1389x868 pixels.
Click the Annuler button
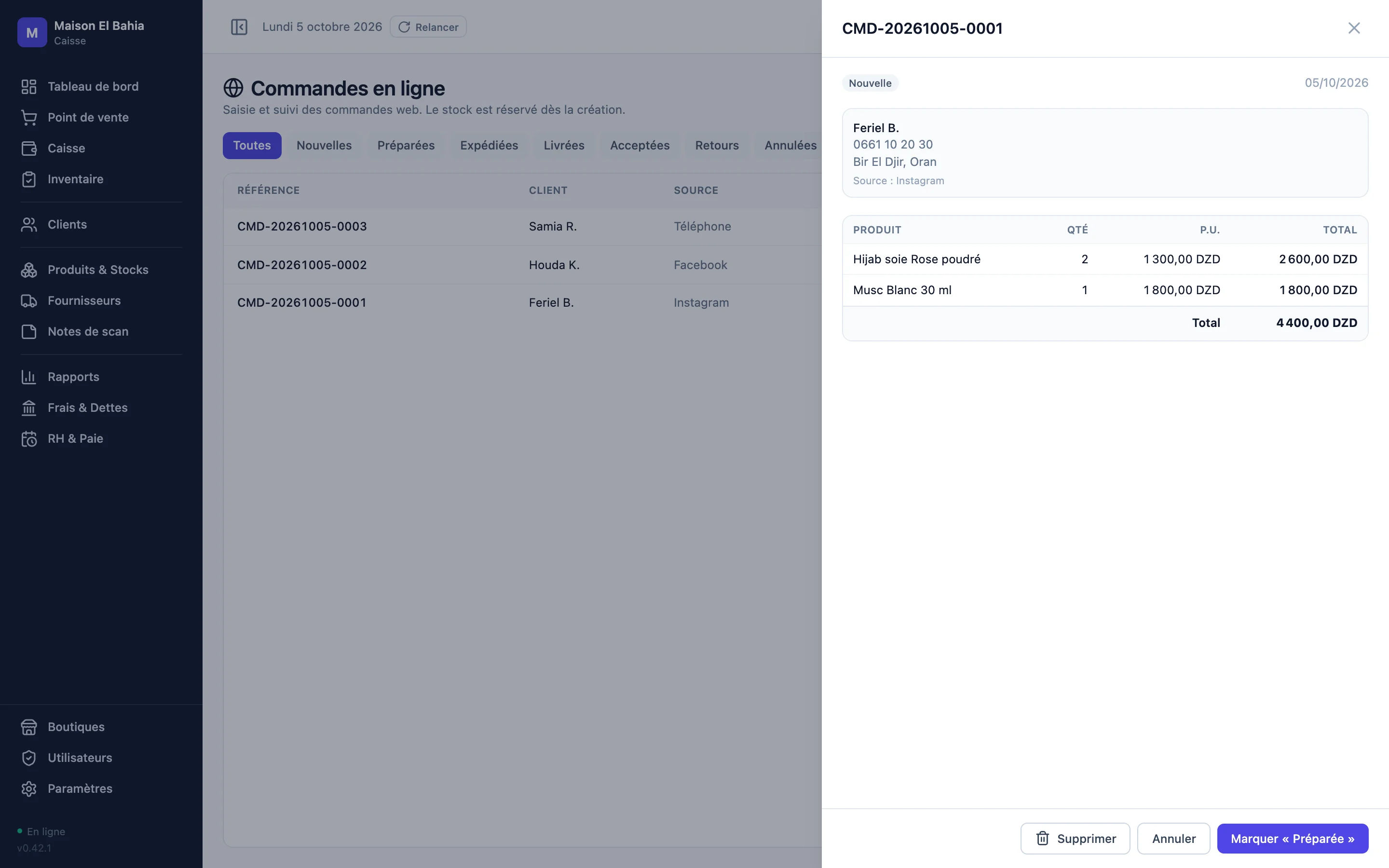pyautogui.click(x=1174, y=839)
